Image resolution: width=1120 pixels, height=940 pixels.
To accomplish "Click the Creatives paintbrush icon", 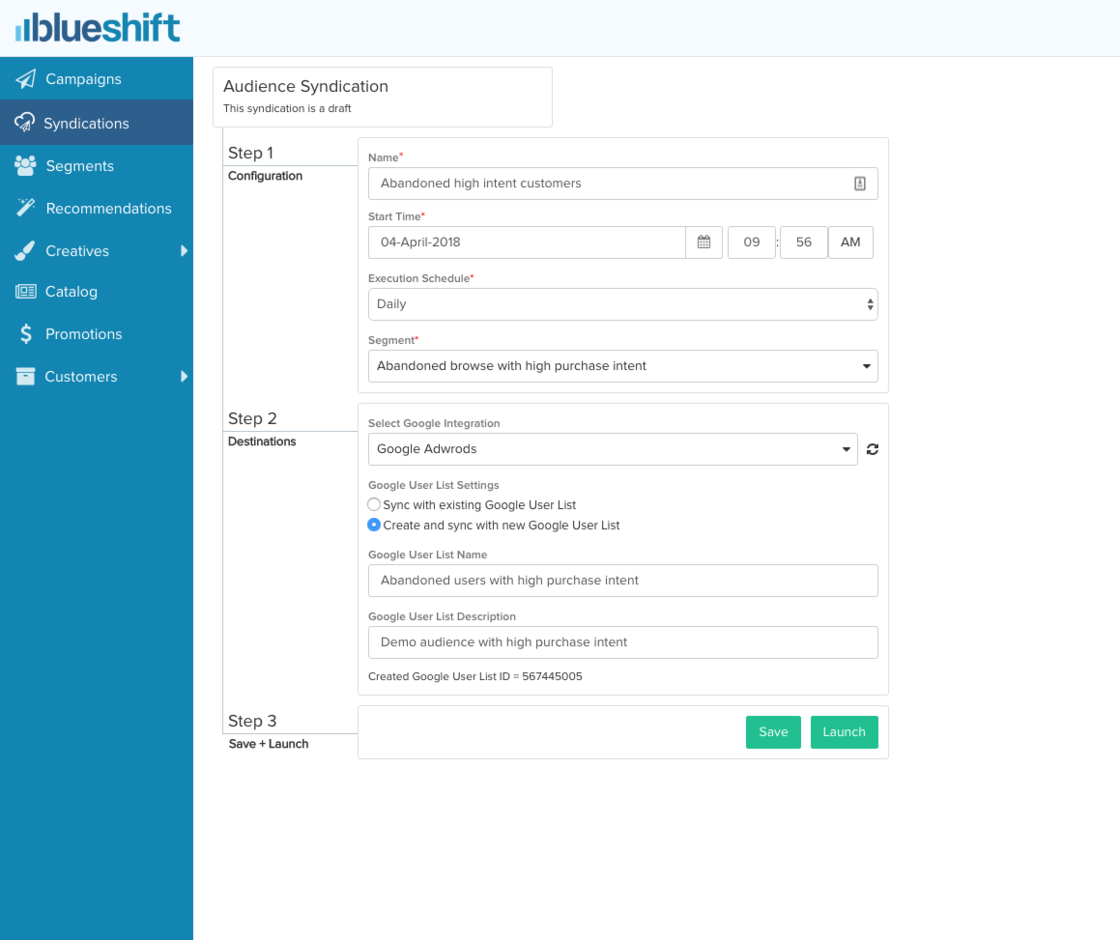I will pyautogui.click(x=25, y=251).
